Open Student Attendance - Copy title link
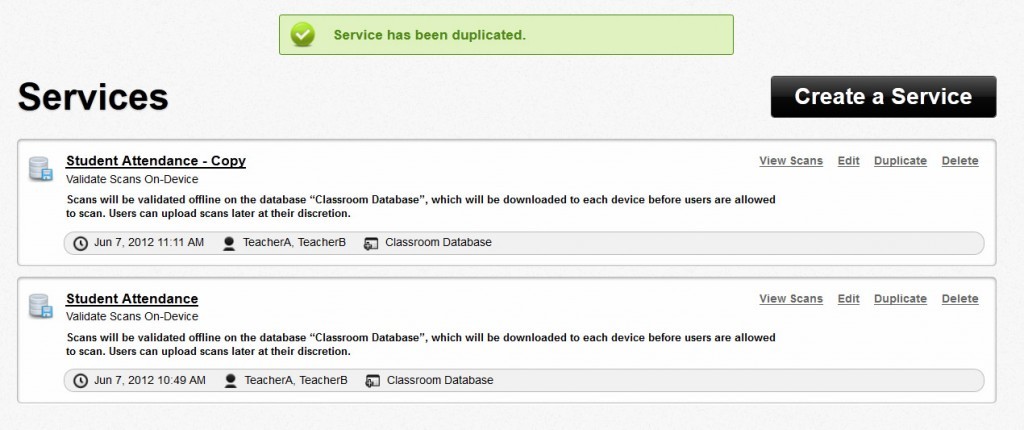Viewport: 1024px width, 430px height. (x=156, y=161)
